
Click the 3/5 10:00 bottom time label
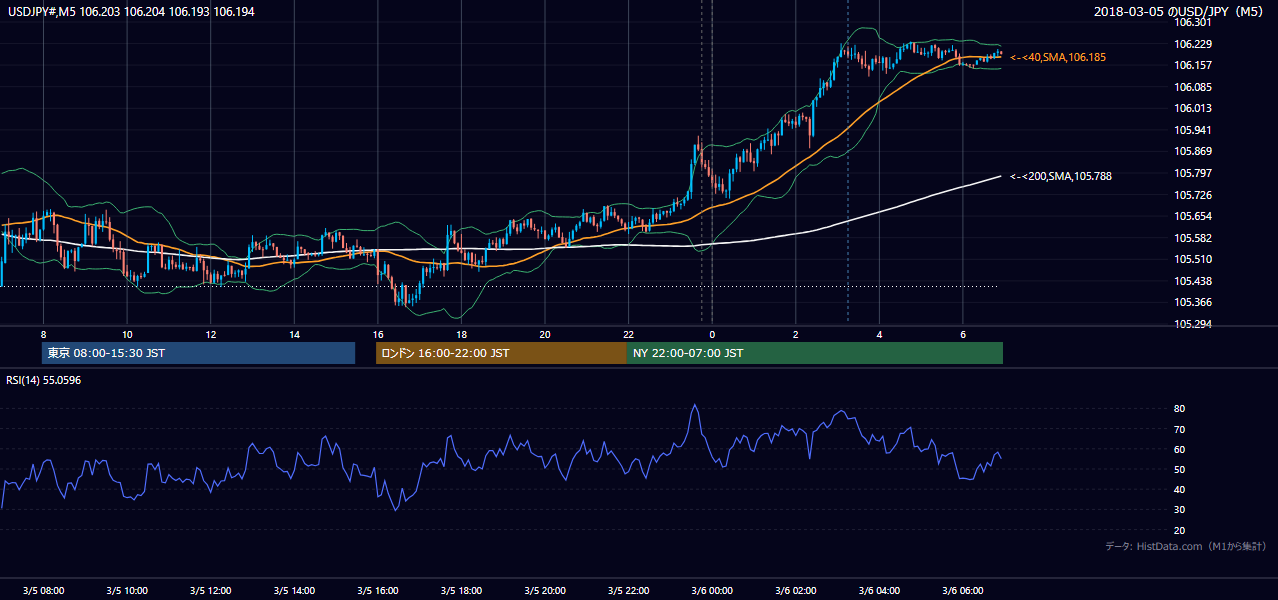127,591
